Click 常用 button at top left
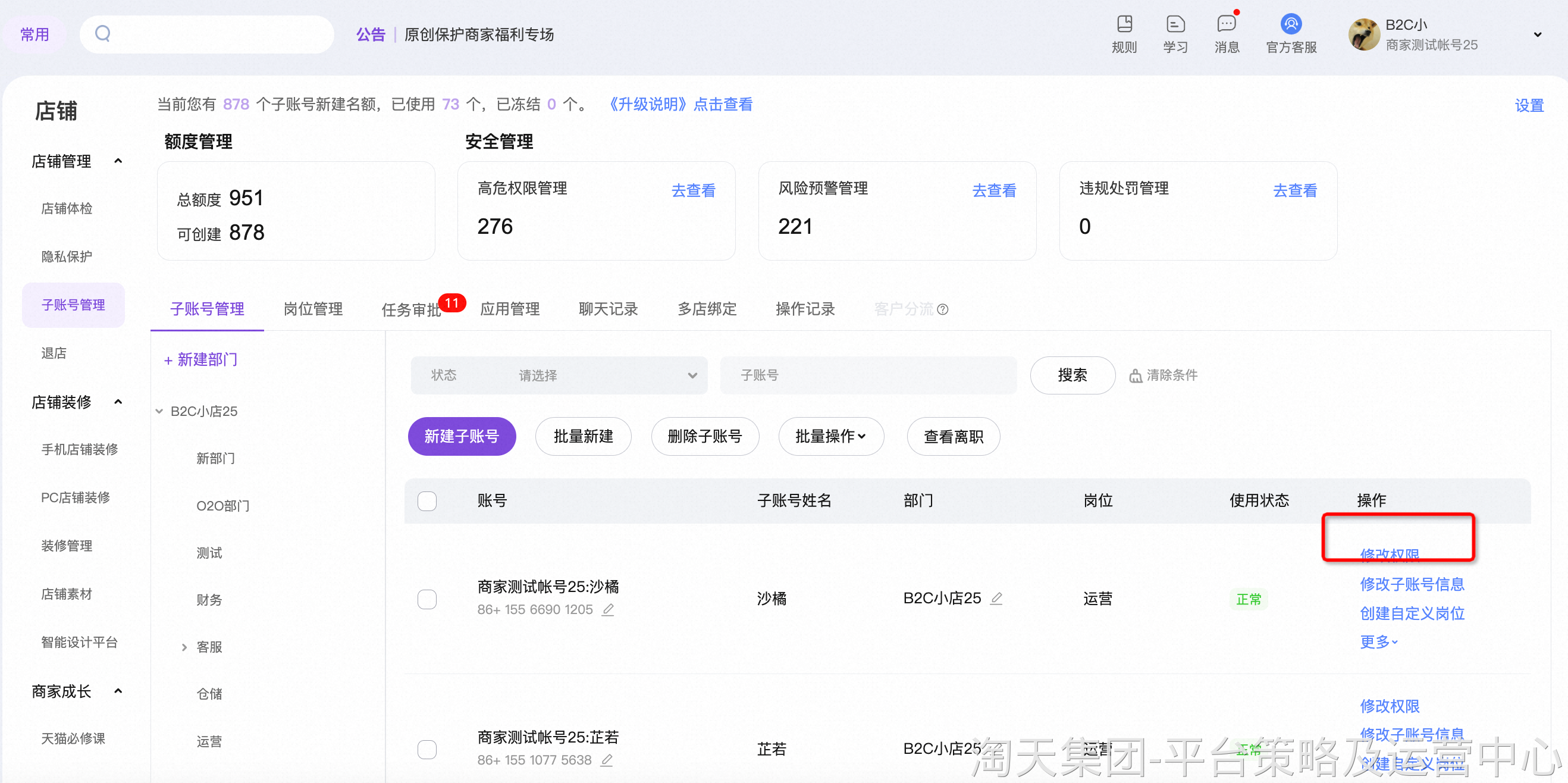 click(34, 34)
